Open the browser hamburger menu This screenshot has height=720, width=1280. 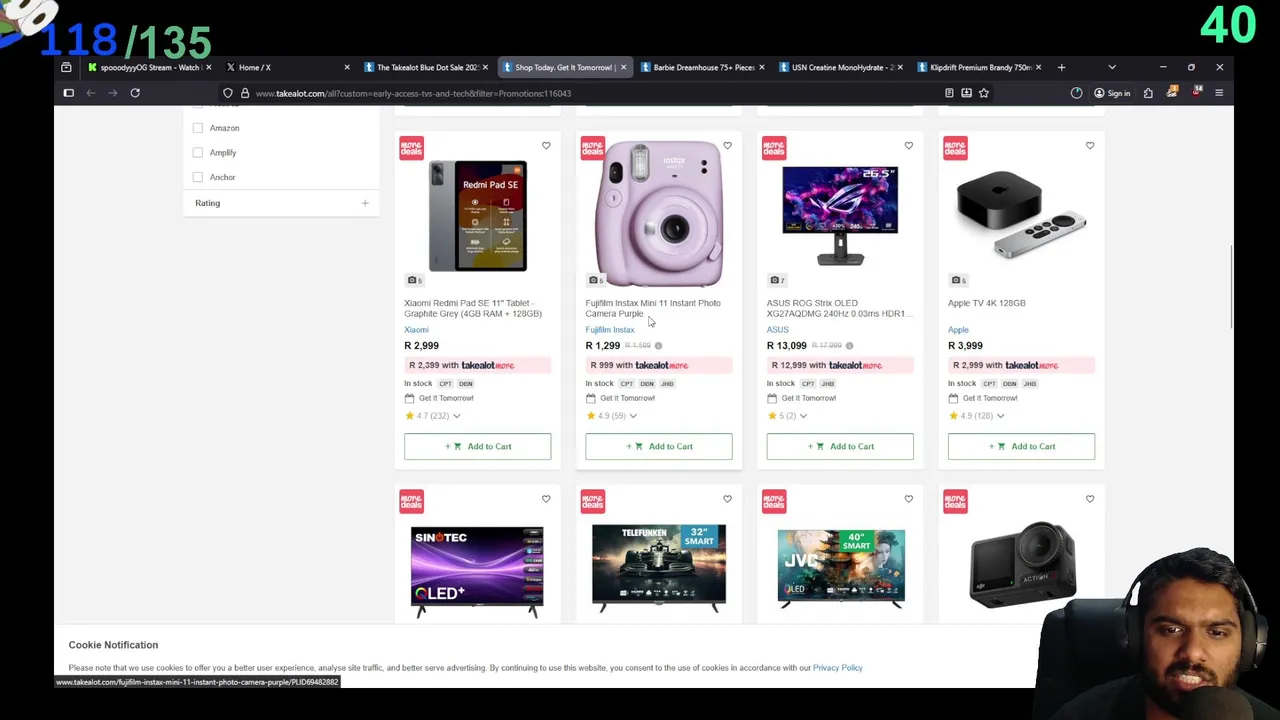[1219, 93]
